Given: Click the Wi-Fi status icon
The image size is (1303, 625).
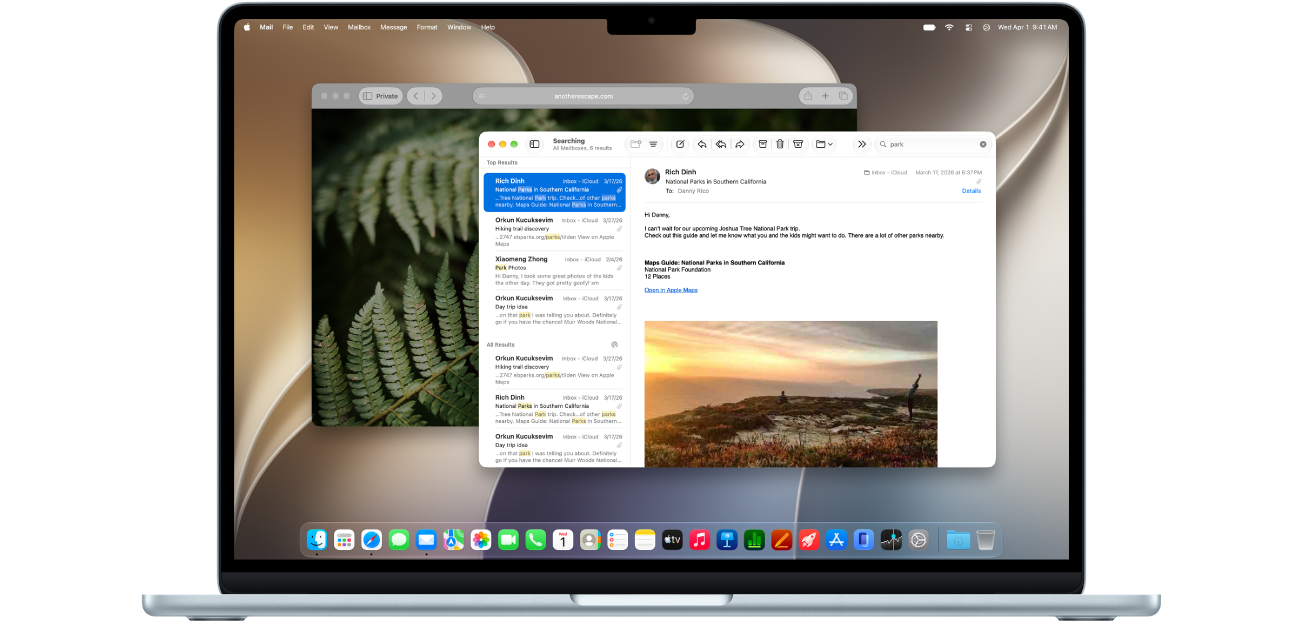Looking at the screenshot, I should (949, 27).
